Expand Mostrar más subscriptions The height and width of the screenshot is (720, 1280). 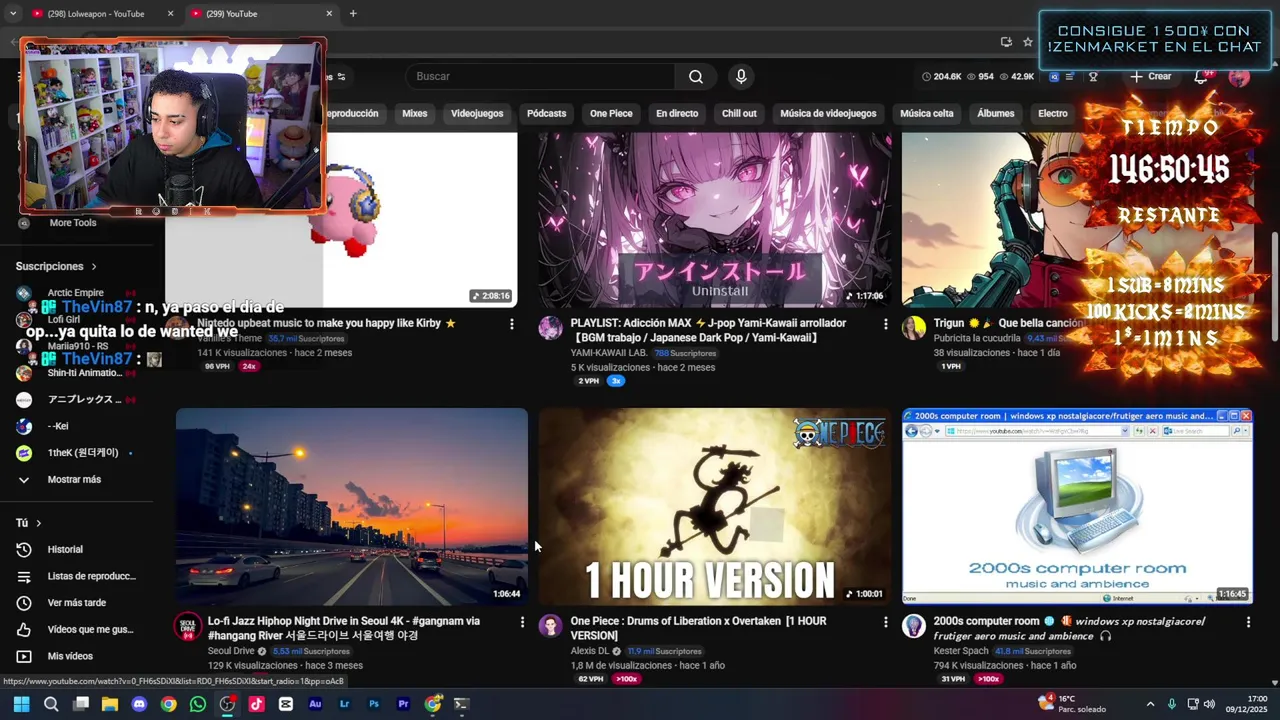coord(74,480)
